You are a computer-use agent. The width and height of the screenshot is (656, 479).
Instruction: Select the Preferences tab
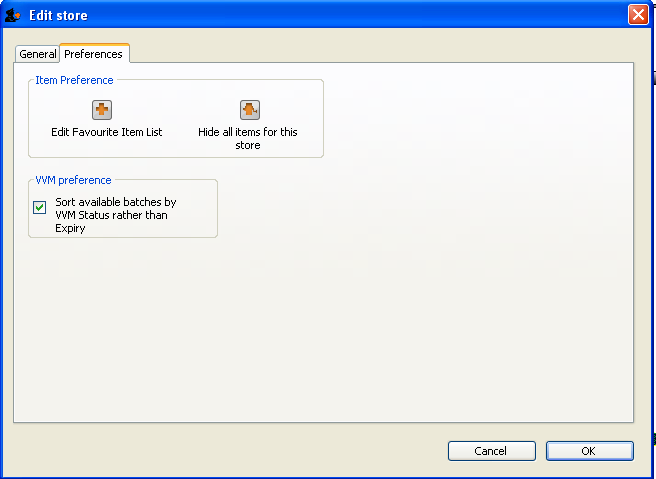point(94,54)
